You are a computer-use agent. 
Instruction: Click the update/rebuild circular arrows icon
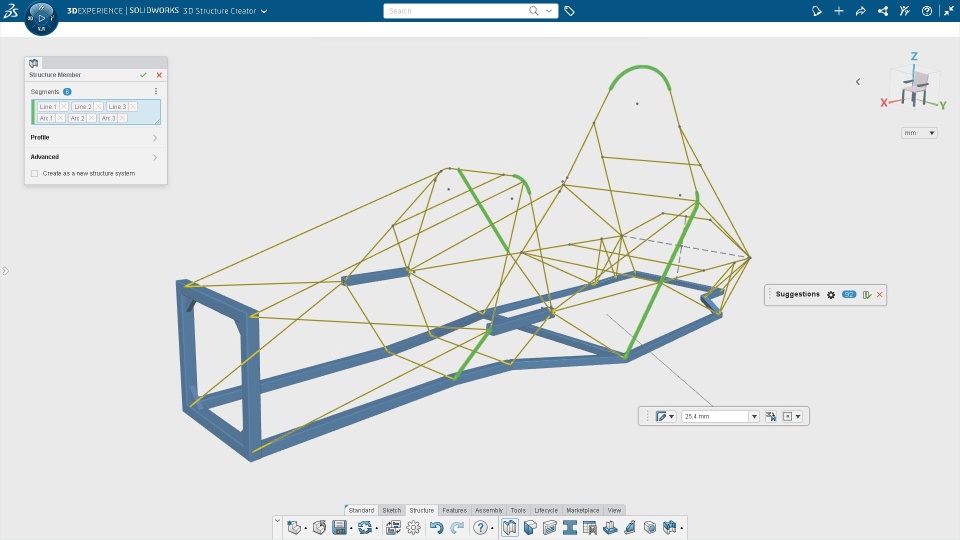[x=365, y=527]
